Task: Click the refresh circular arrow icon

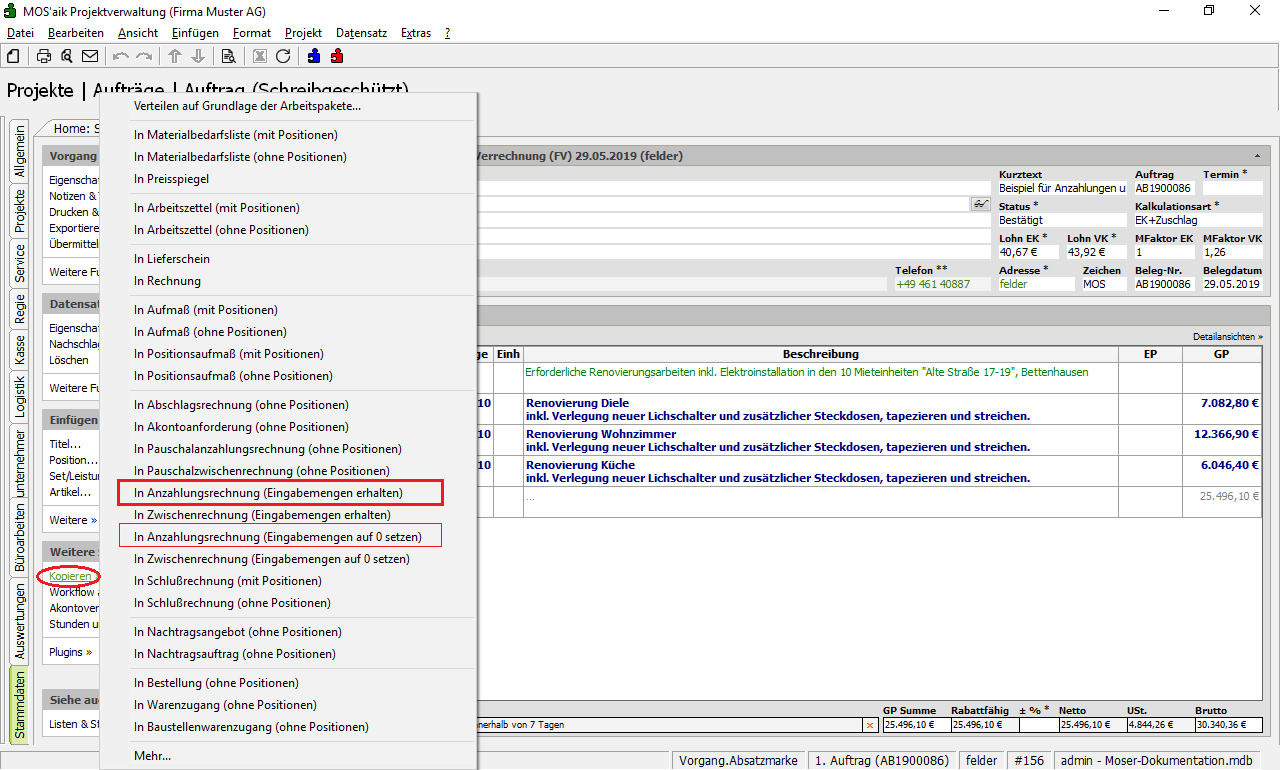Action: tap(283, 56)
